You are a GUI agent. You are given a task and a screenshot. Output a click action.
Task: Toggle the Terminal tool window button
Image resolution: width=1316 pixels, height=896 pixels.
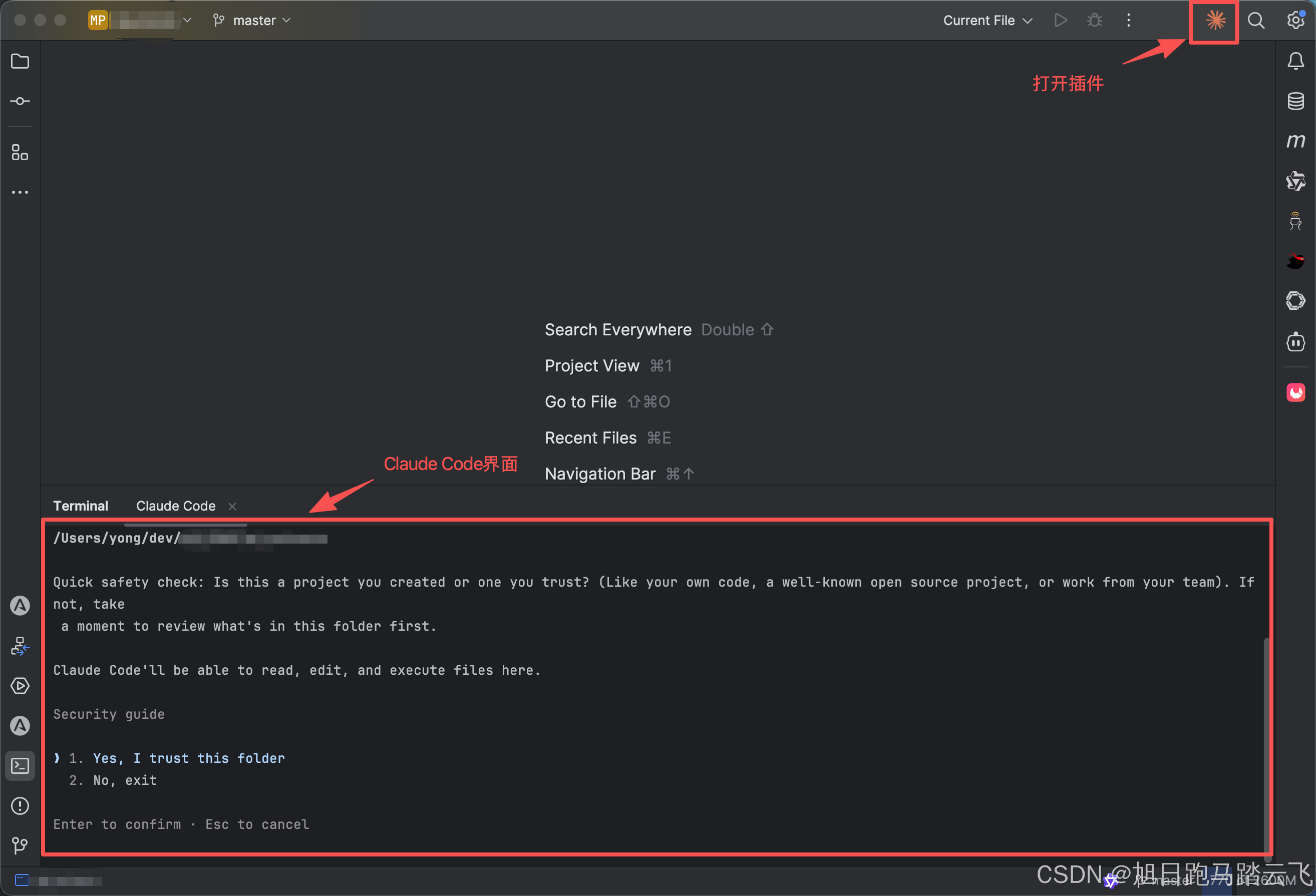[x=21, y=766]
